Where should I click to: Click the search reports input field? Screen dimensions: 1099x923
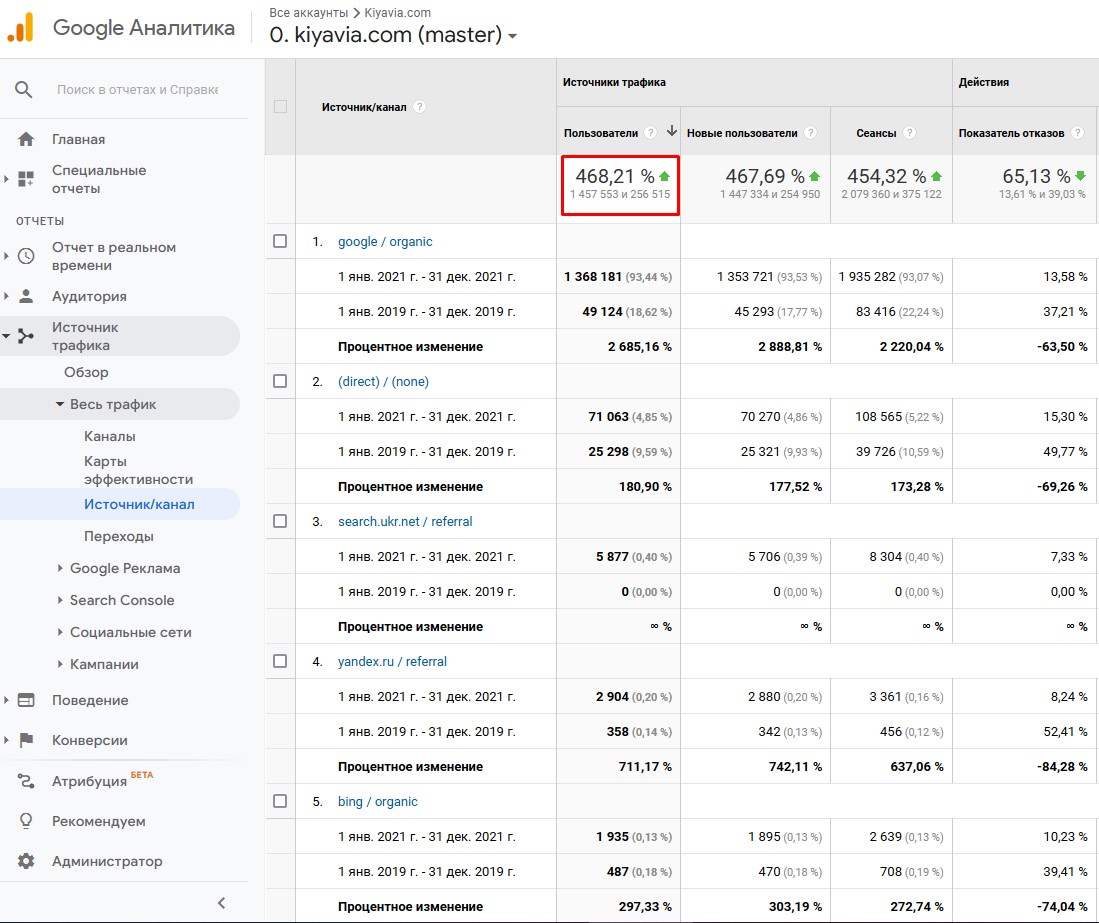[137, 90]
